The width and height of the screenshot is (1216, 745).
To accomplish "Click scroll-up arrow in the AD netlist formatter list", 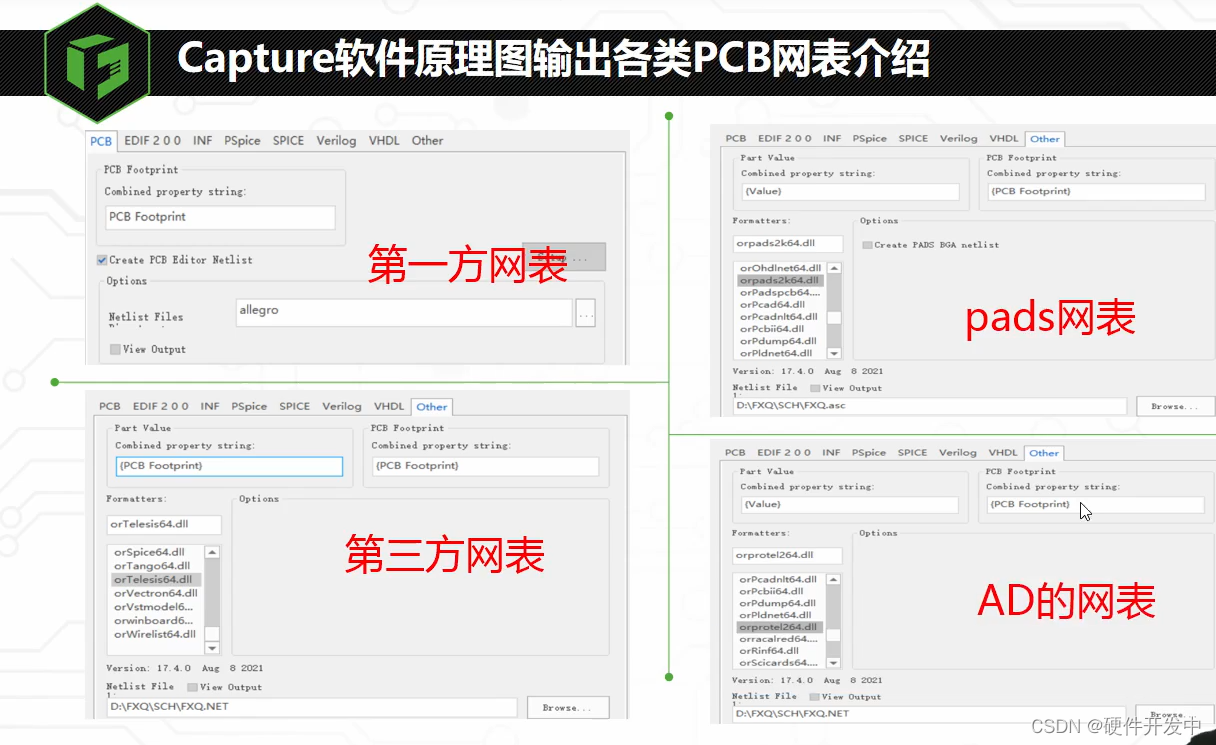I will (834, 580).
